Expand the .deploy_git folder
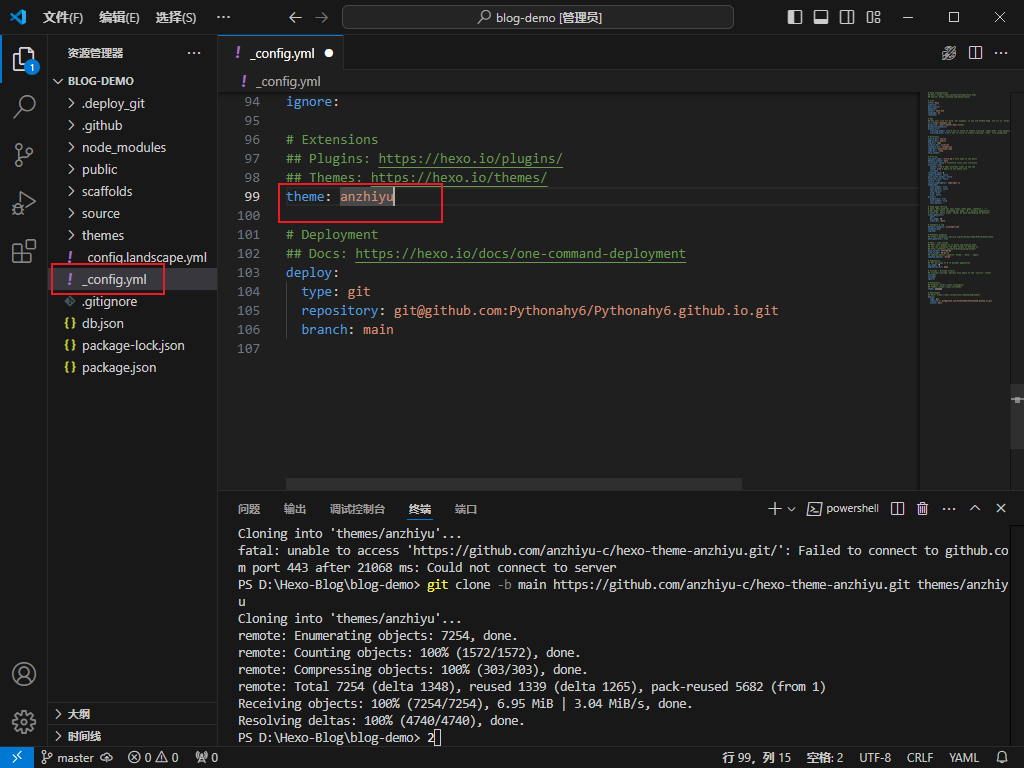The image size is (1024, 768). [x=133, y=103]
